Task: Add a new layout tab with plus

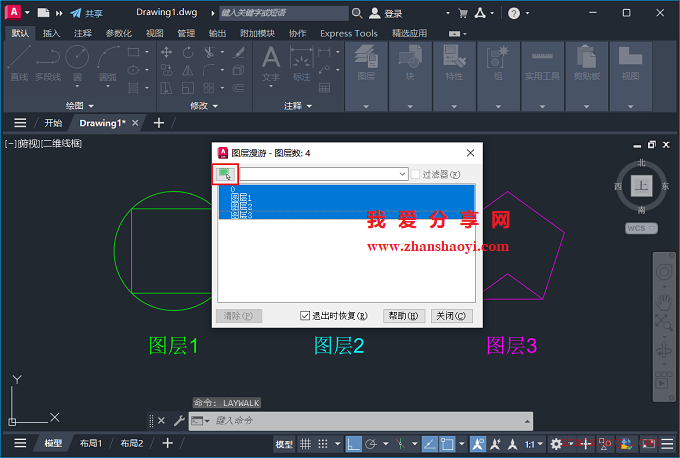Action: (x=167, y=443)
